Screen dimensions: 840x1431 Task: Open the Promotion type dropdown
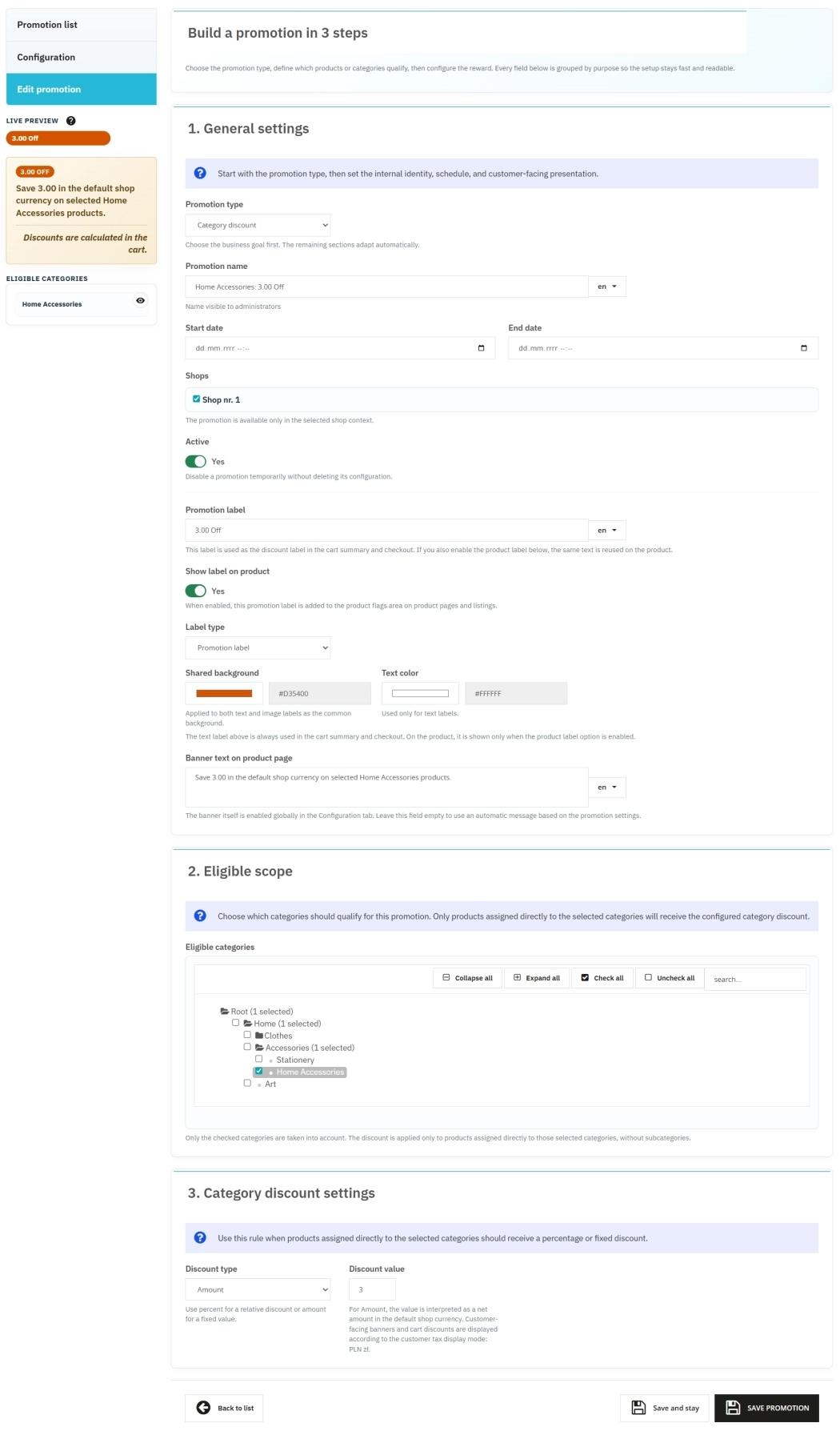coord(258,226)
